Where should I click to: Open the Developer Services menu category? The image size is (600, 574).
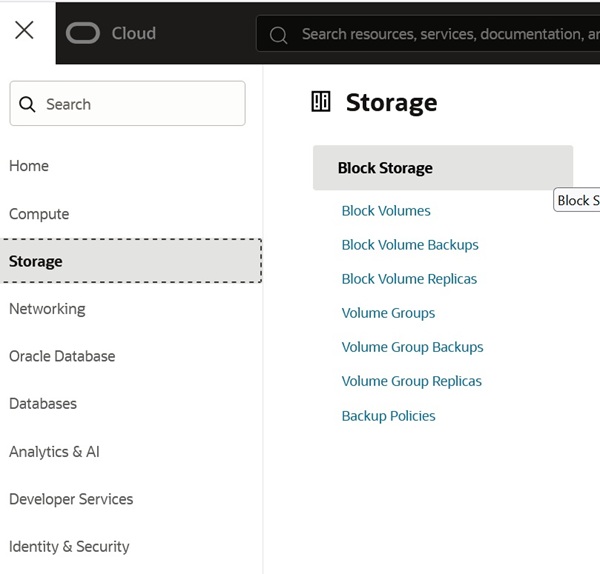click(71, 499)
